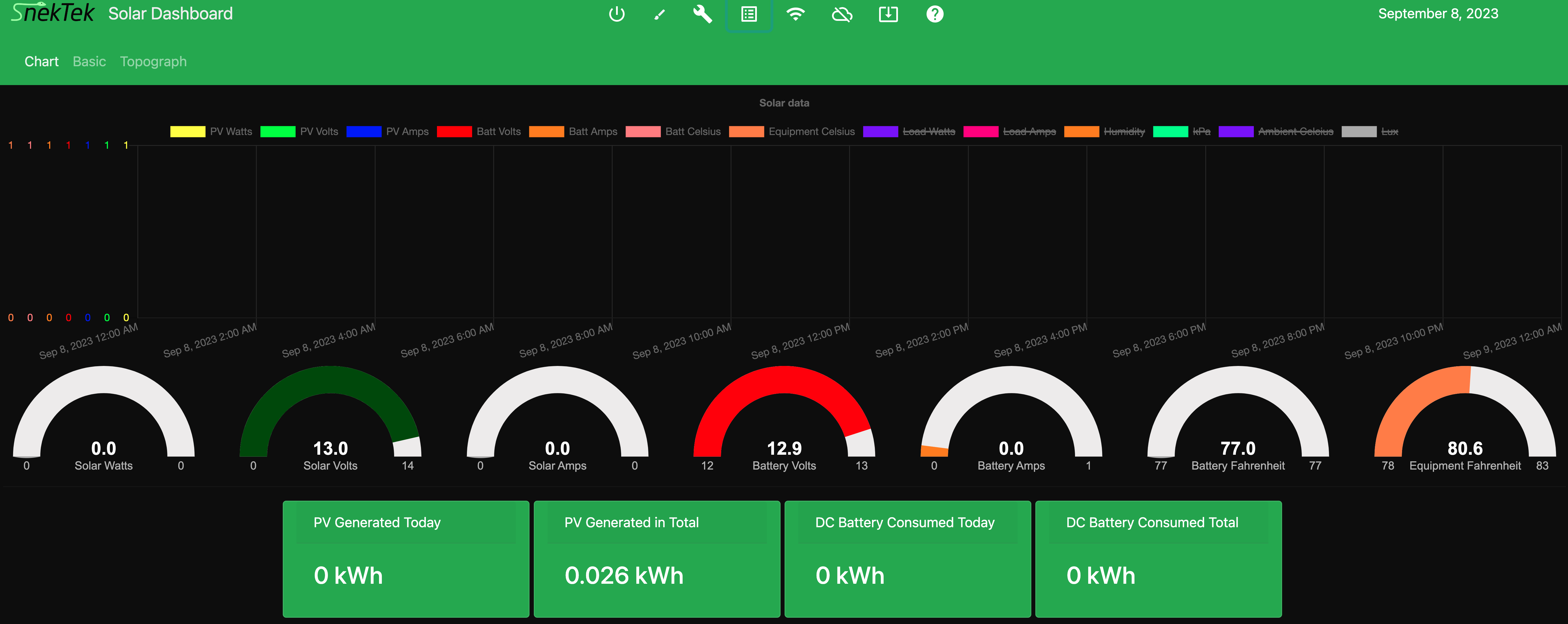Open the brush theme icon

click(660, 14)
